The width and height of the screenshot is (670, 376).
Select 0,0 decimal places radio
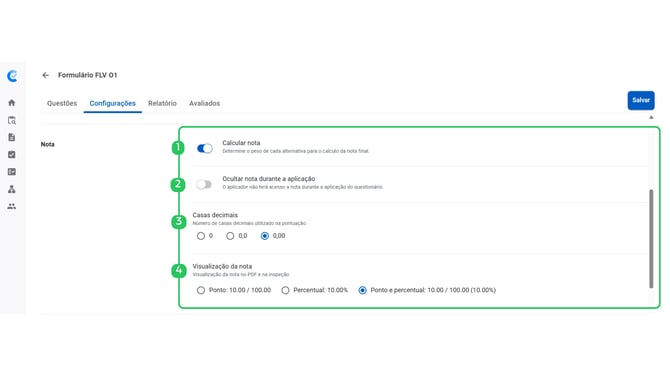[x=230, y=236]
